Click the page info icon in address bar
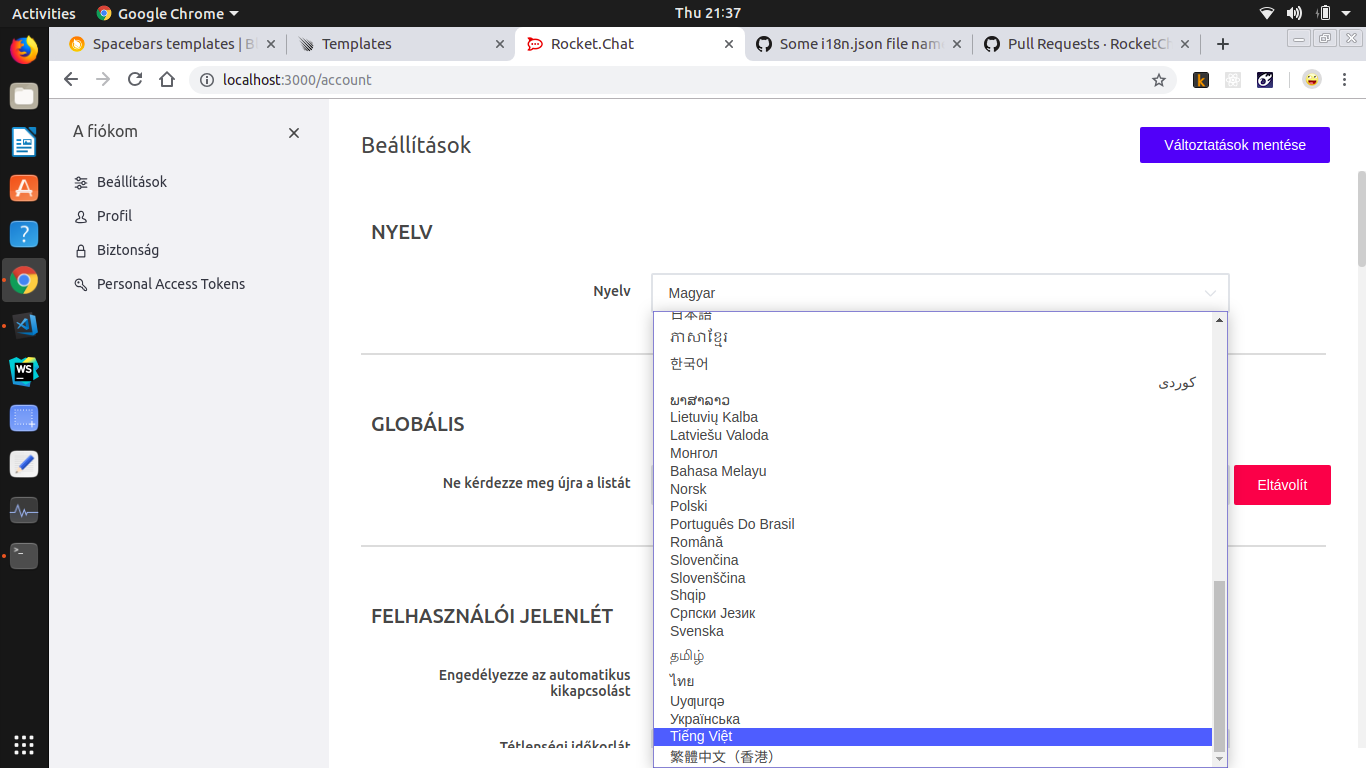Image resolution: width=1366 pixels, height=768 pixels. (205, 80)
